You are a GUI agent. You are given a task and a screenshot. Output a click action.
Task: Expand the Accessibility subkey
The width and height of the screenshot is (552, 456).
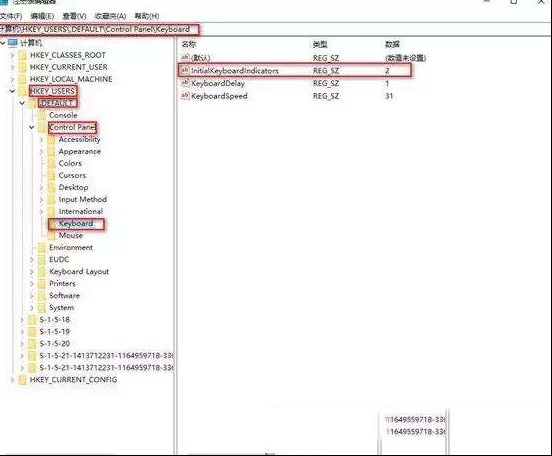click(x=41, y=140)
